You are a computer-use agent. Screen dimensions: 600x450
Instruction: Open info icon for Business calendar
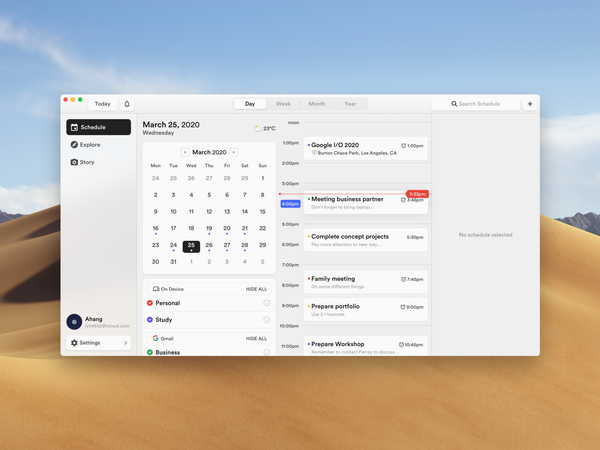pos(267,352)
